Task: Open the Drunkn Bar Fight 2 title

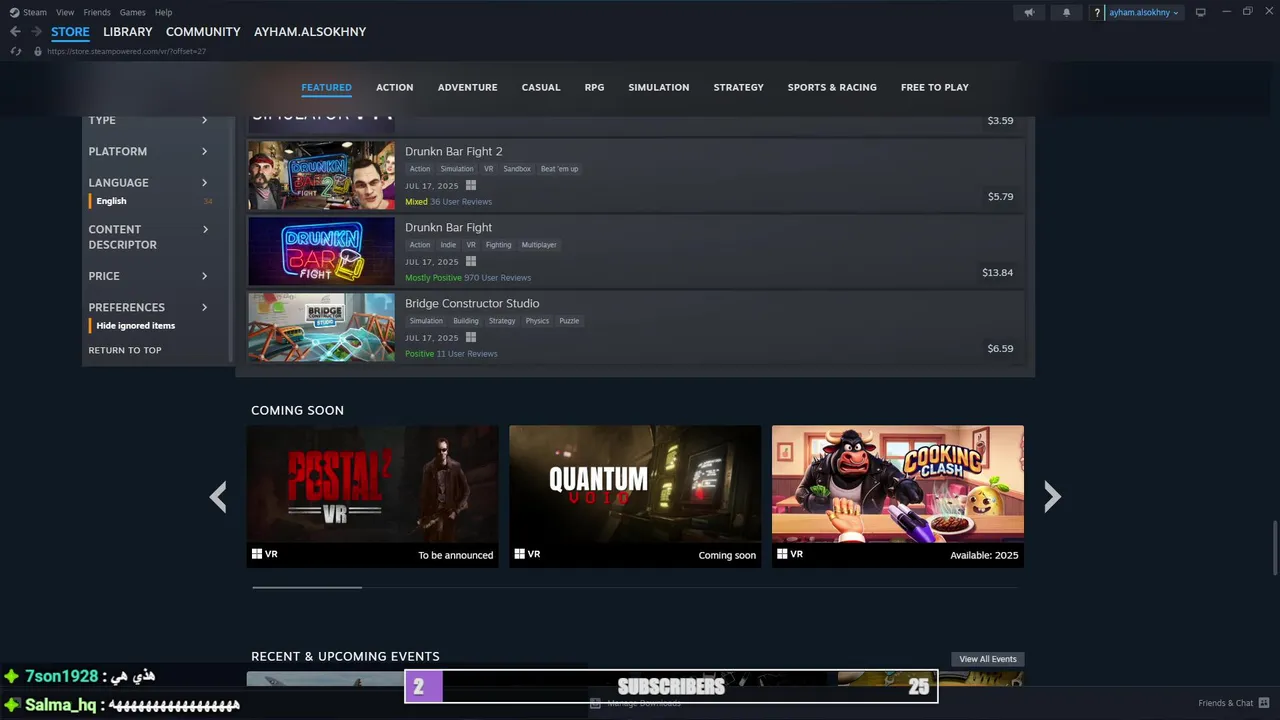Action: (x=454, y=152)
